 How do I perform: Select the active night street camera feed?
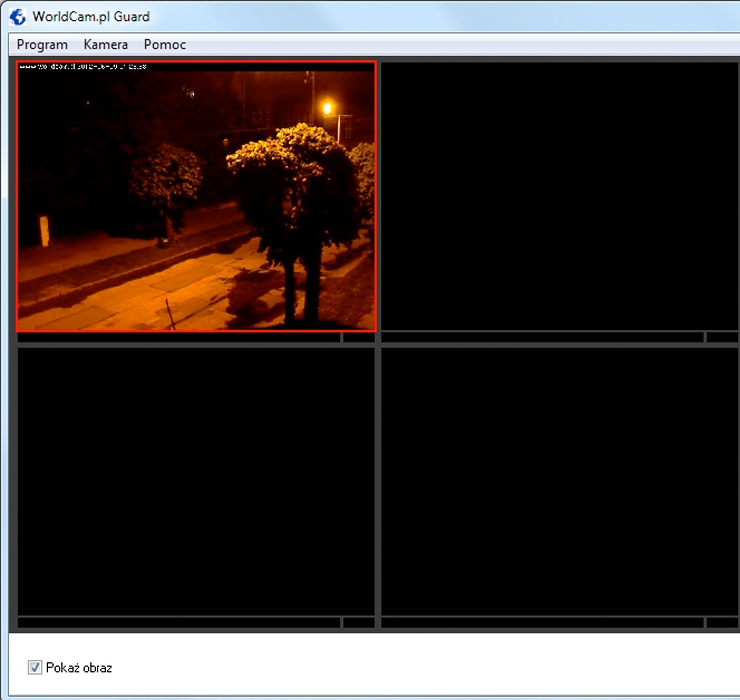(196, 196)
